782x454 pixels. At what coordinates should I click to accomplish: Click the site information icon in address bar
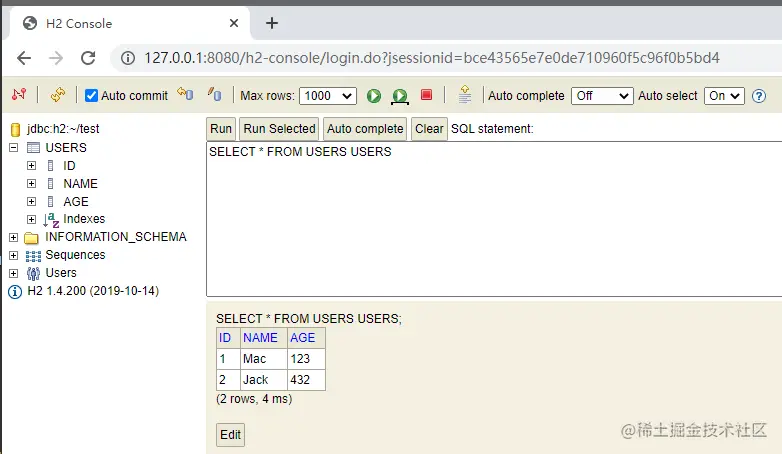[x=128, y=58]
